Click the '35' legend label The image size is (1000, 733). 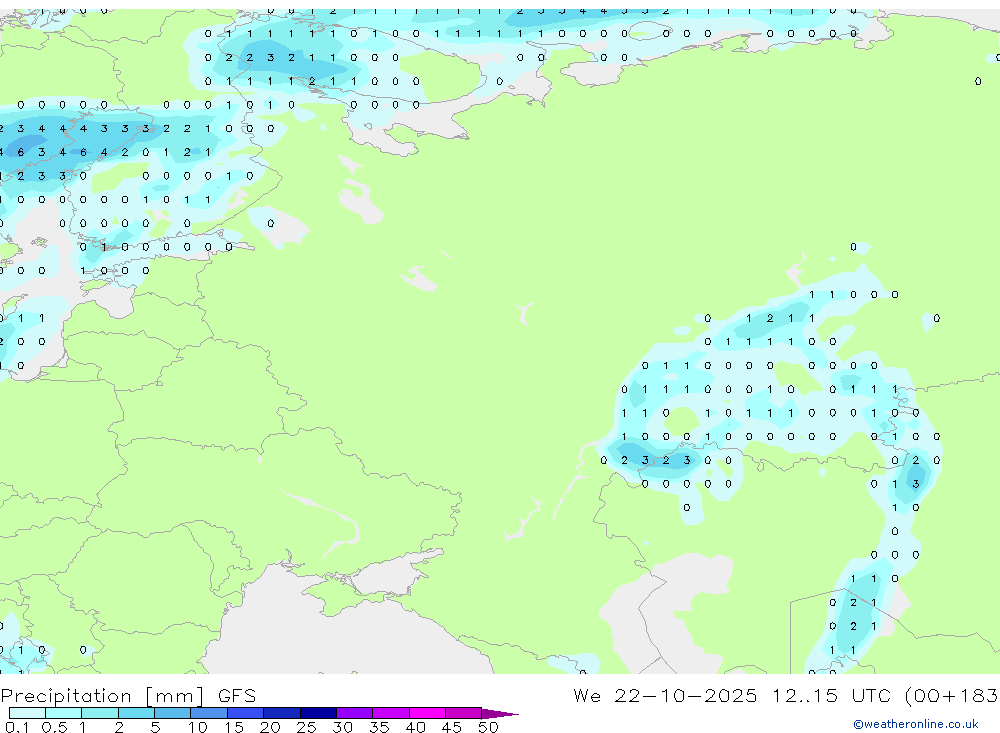pos(379,727)
